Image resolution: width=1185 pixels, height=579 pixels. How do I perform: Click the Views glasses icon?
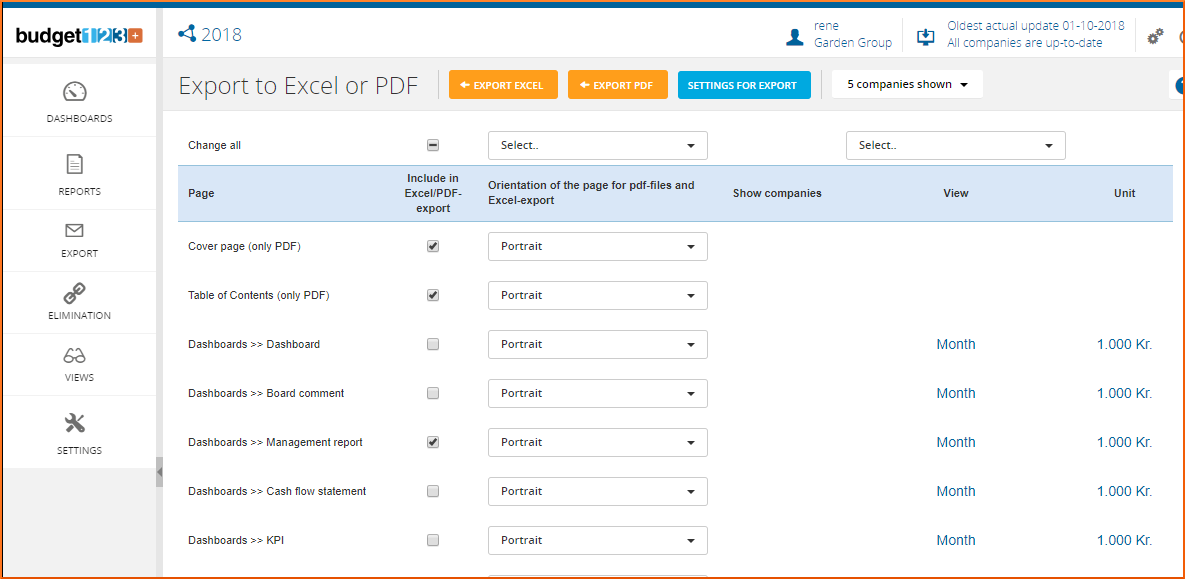pyautogui.click(x=75, y=356)
